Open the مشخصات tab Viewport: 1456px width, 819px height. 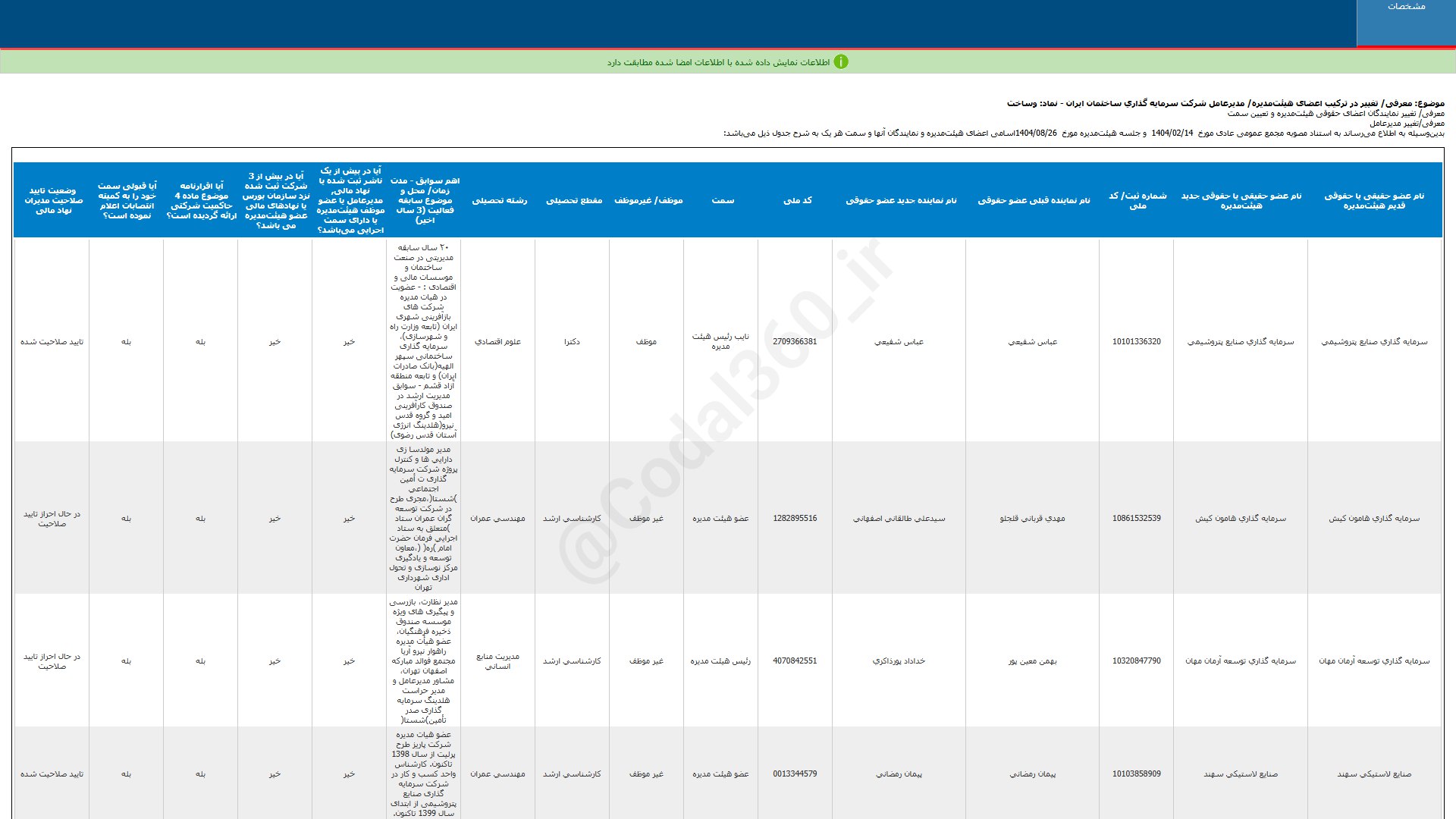(1405, 7)
